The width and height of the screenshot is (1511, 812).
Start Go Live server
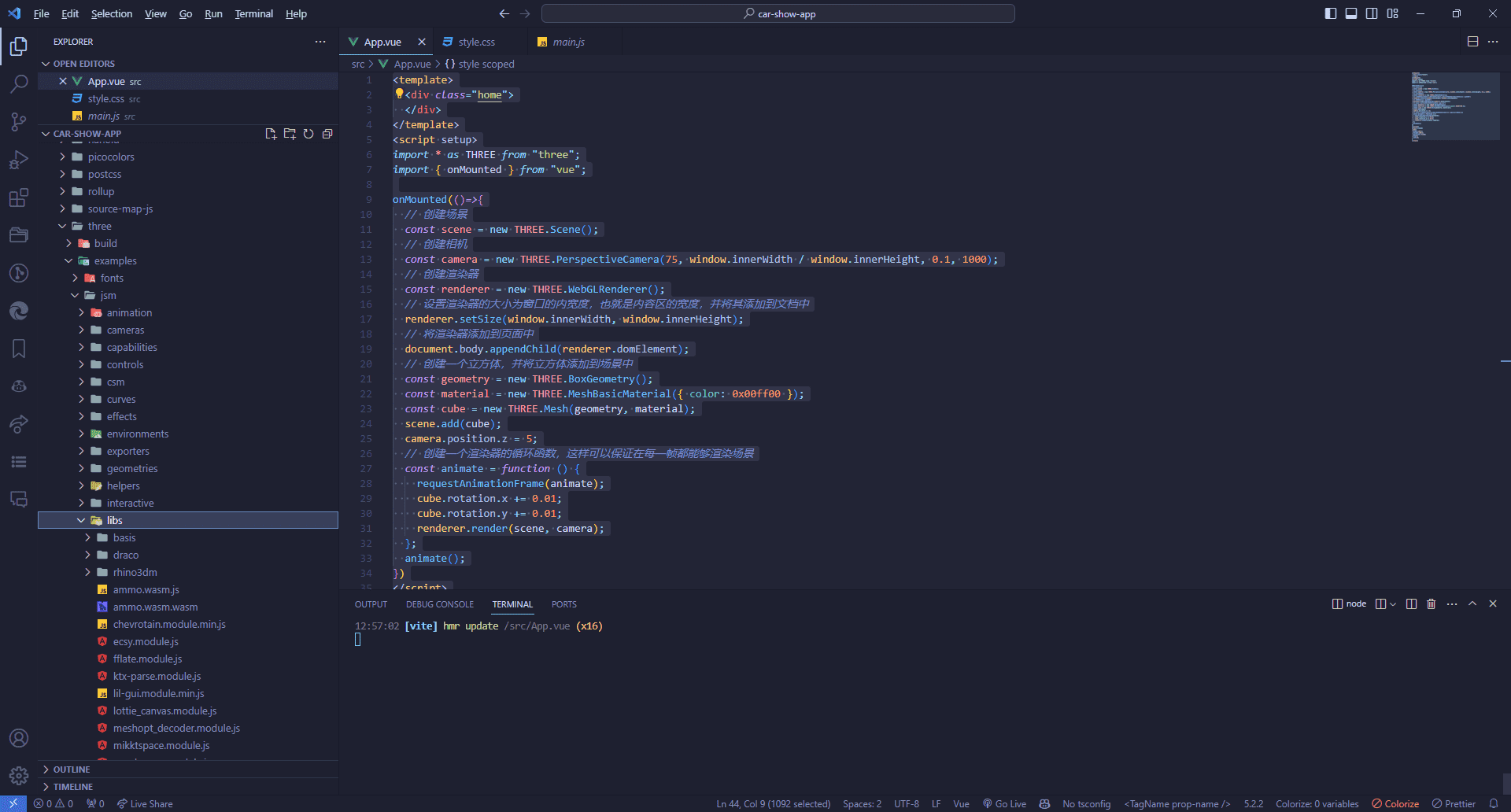click(1005, 803)
